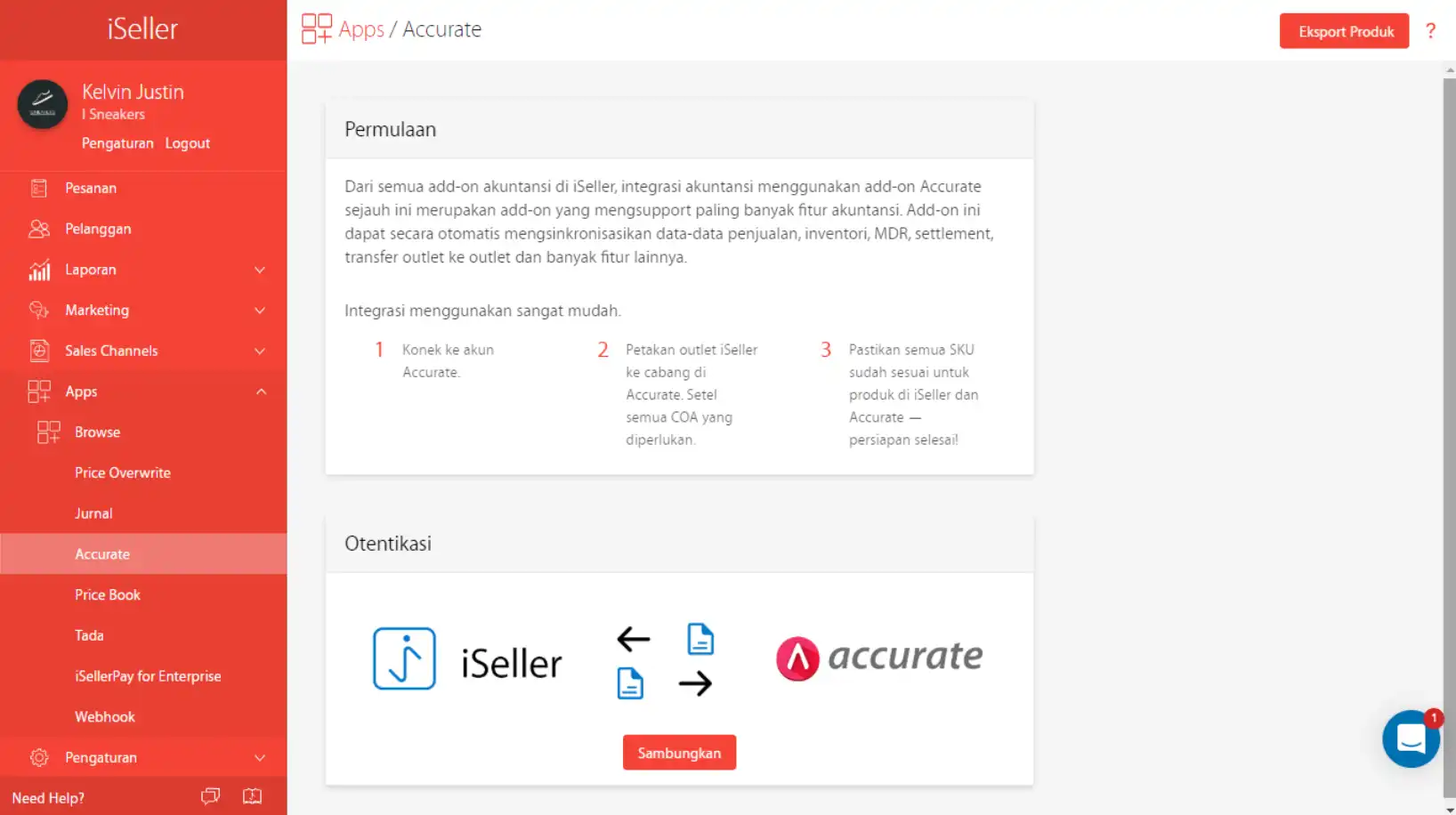Click the red question mark help icon
Image resolution: width=1456 pixels, height=815 pixels.
click(x=1431, y=31)
